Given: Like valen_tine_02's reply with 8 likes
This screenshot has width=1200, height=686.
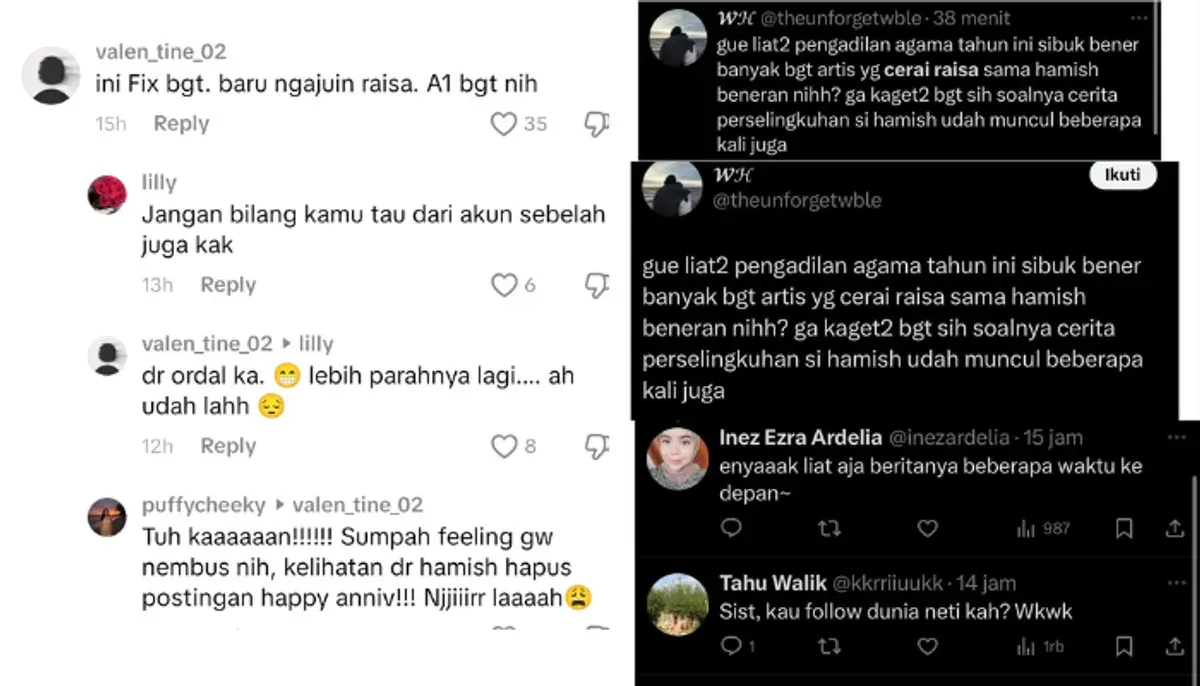Looking at the screenshot, I should 504,446.
